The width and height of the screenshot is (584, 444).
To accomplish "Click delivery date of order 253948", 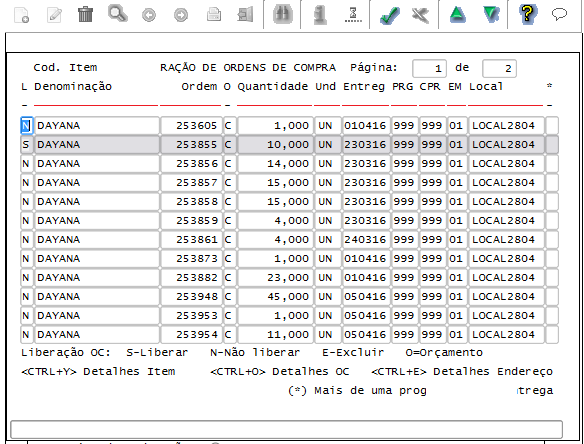I will [366, 296].
